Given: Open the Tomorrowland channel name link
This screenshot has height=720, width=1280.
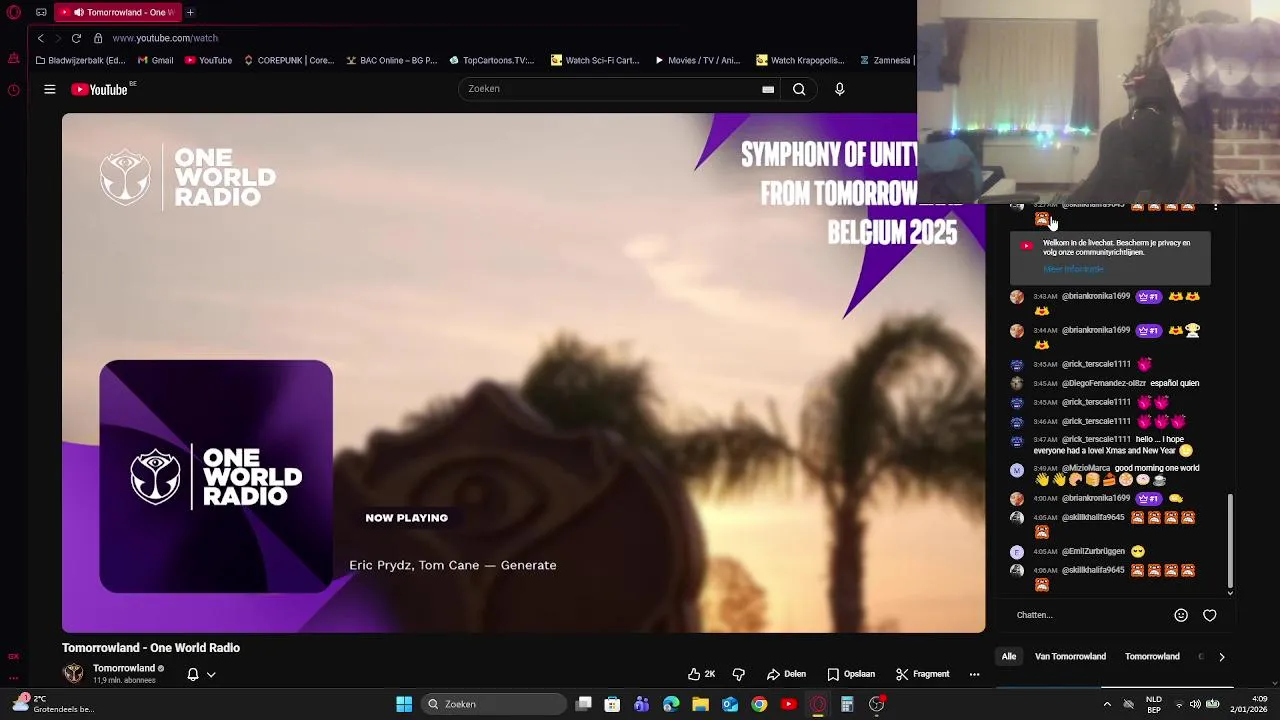Looking at the screenshot, I should (124, 668).
